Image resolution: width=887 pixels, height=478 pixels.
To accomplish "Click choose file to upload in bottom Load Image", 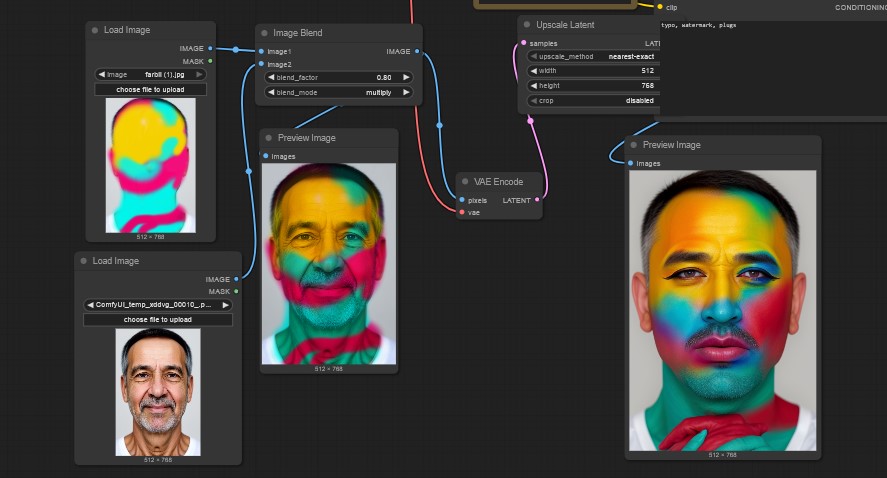I will click(x=158, y=320).
